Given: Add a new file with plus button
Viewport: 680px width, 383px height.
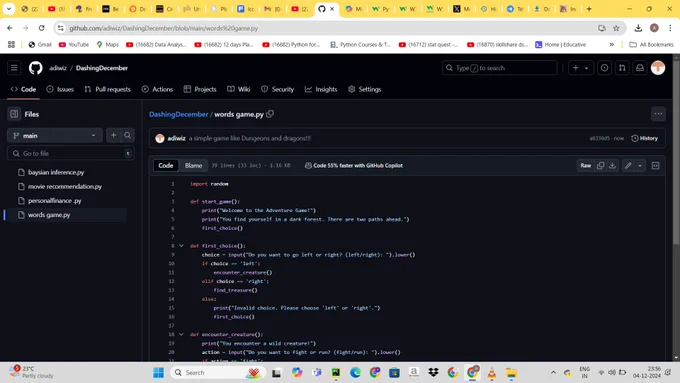Looking at the screenshot, I should 113,135.
